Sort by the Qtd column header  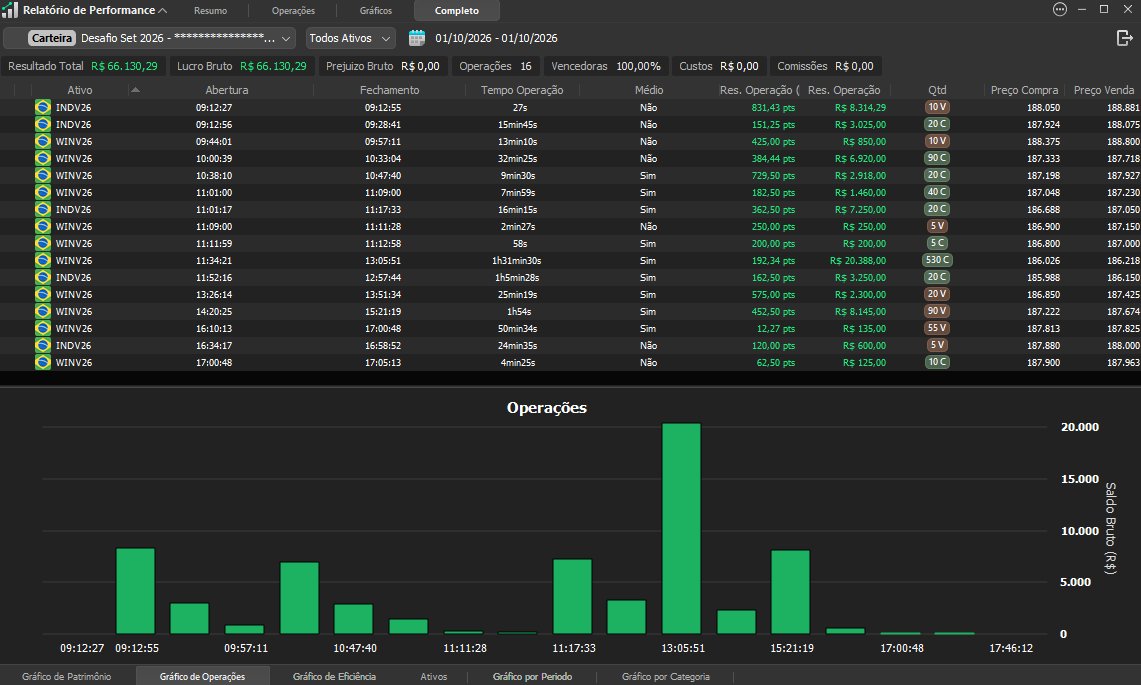pos(937,90)
